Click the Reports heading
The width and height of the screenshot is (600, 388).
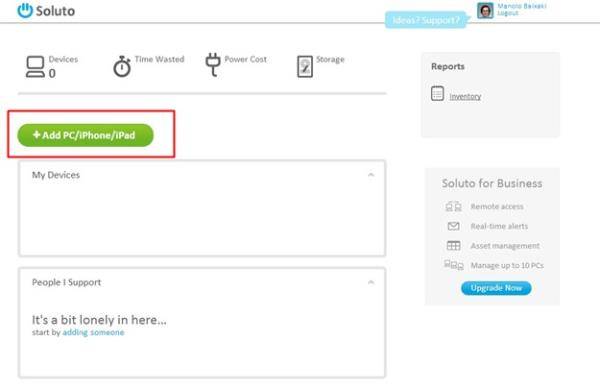click(x=448, y=67)
